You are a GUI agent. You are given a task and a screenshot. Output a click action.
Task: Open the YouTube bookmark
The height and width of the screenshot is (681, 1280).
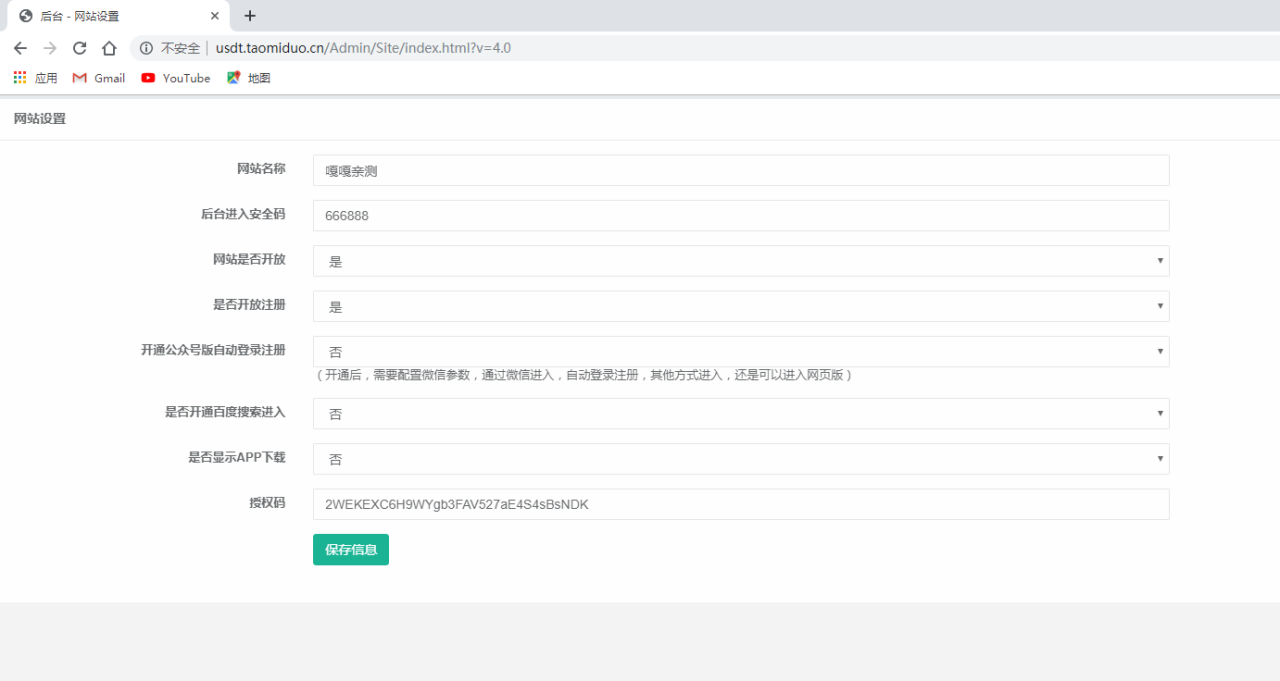[176, 78]
